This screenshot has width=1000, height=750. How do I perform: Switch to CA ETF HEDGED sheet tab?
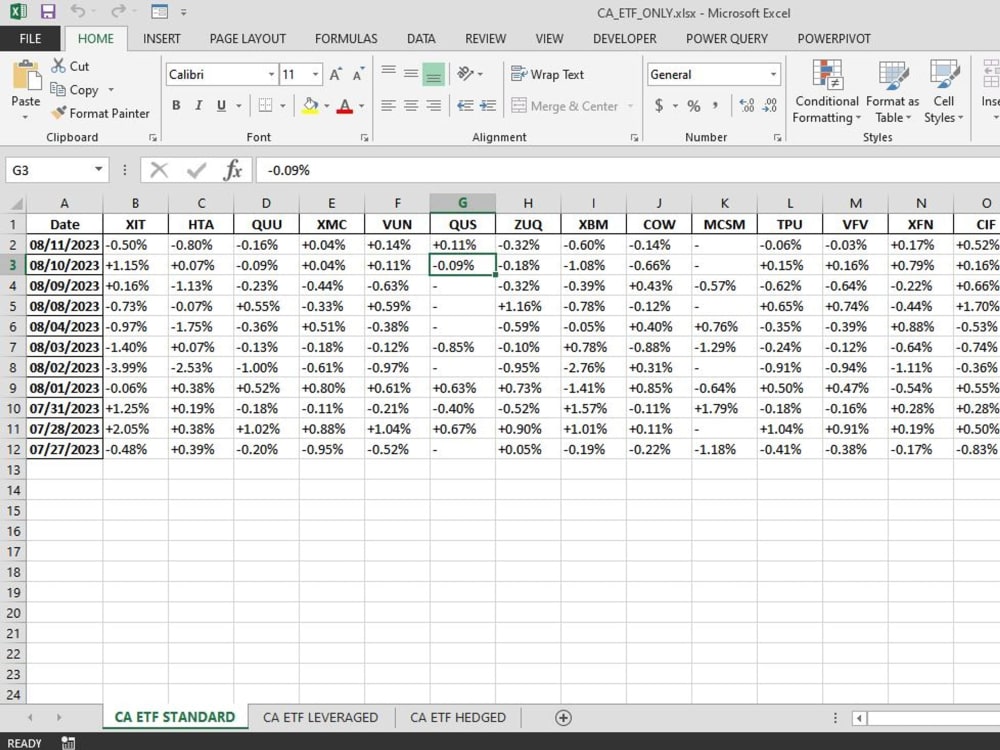click(x=458, y=717)
